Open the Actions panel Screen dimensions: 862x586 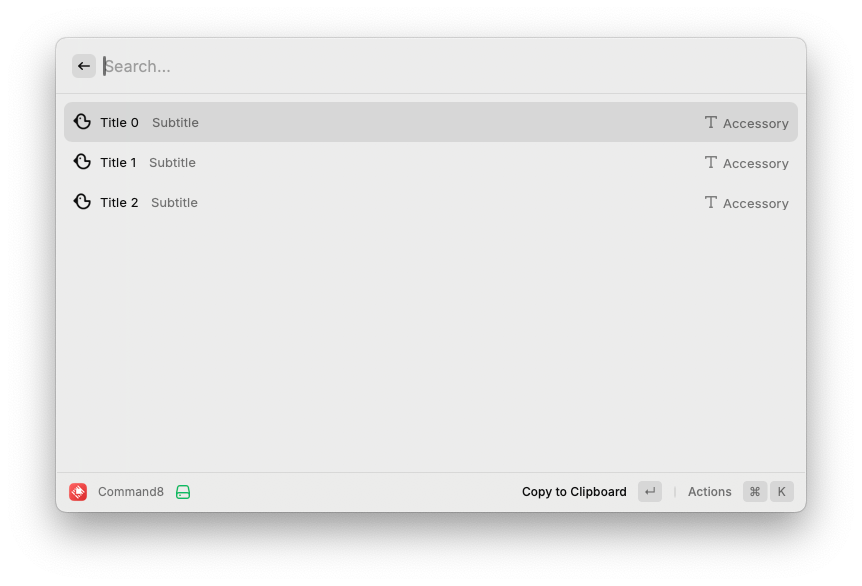tap(709, 491)
